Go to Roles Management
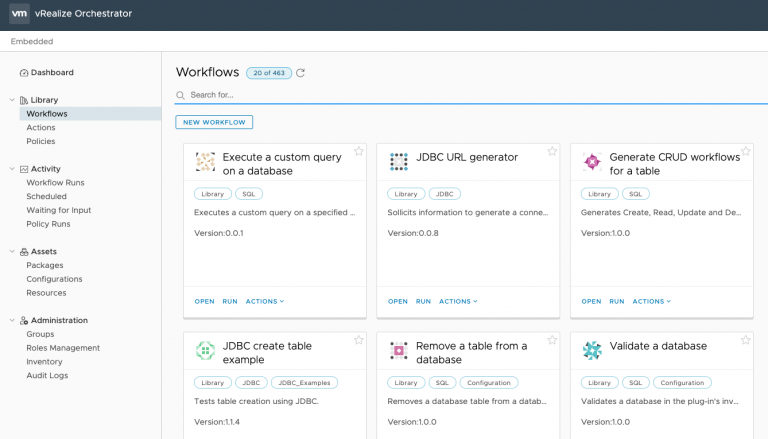 pyautogui.click(x=63, y=348)
